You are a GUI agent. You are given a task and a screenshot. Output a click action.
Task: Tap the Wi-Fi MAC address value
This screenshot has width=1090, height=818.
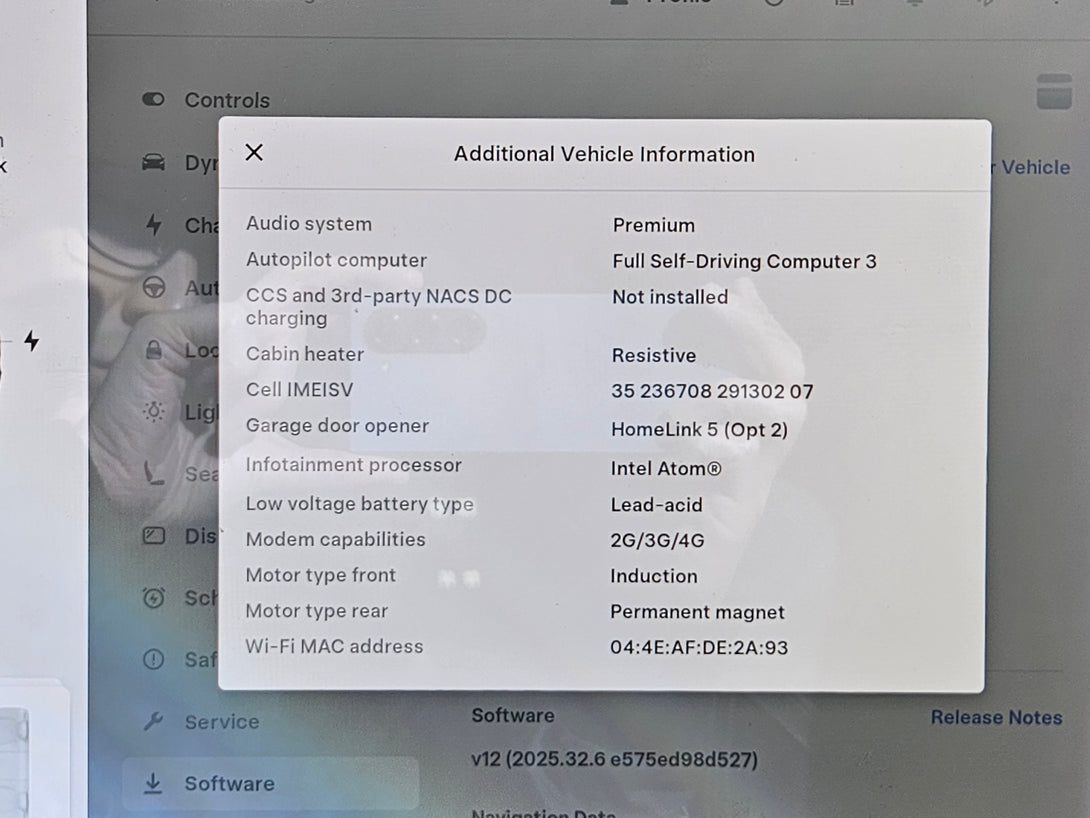click(699, 648)
